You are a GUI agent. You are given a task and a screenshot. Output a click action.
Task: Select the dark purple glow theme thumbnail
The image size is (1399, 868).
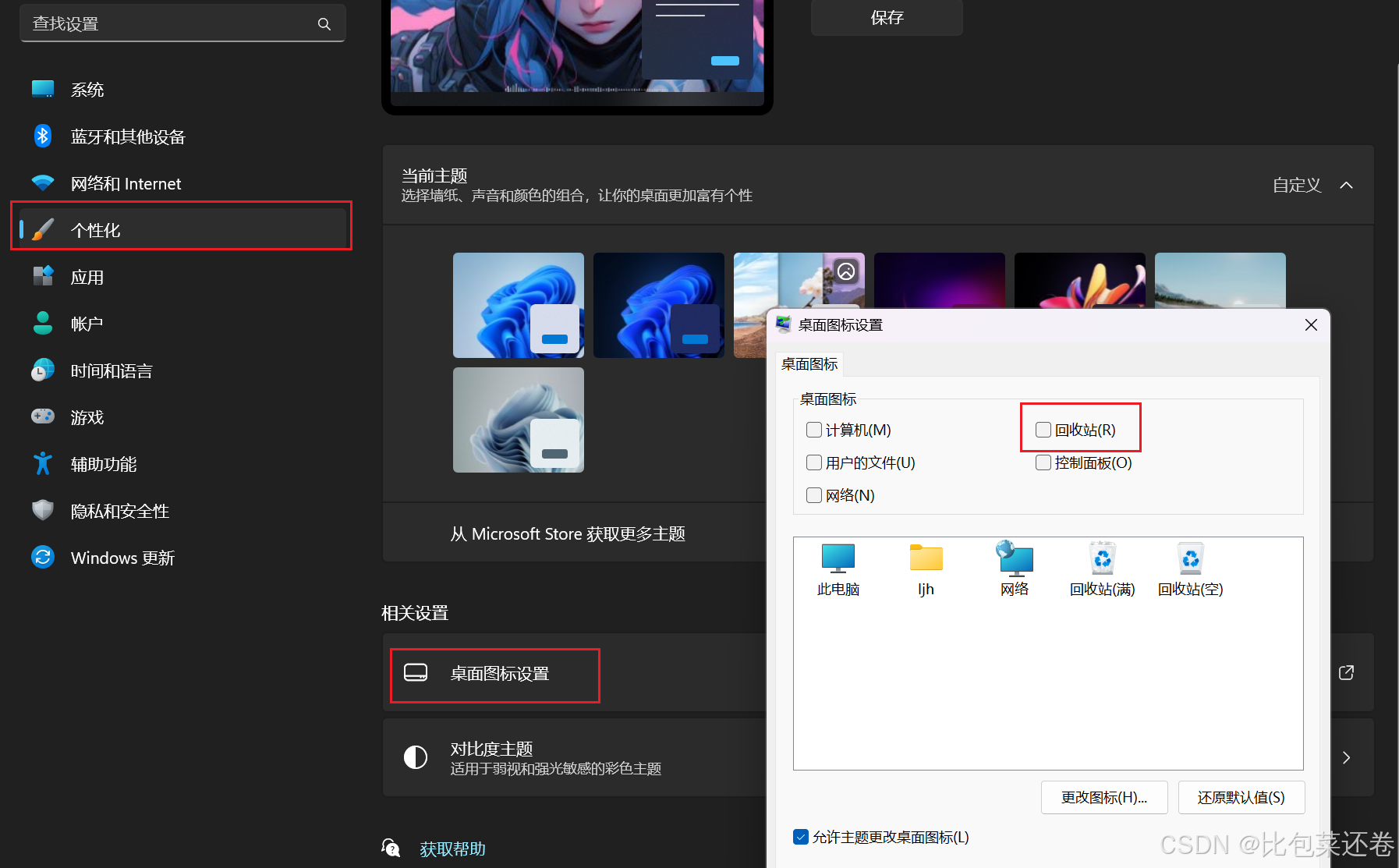point(940,280)
